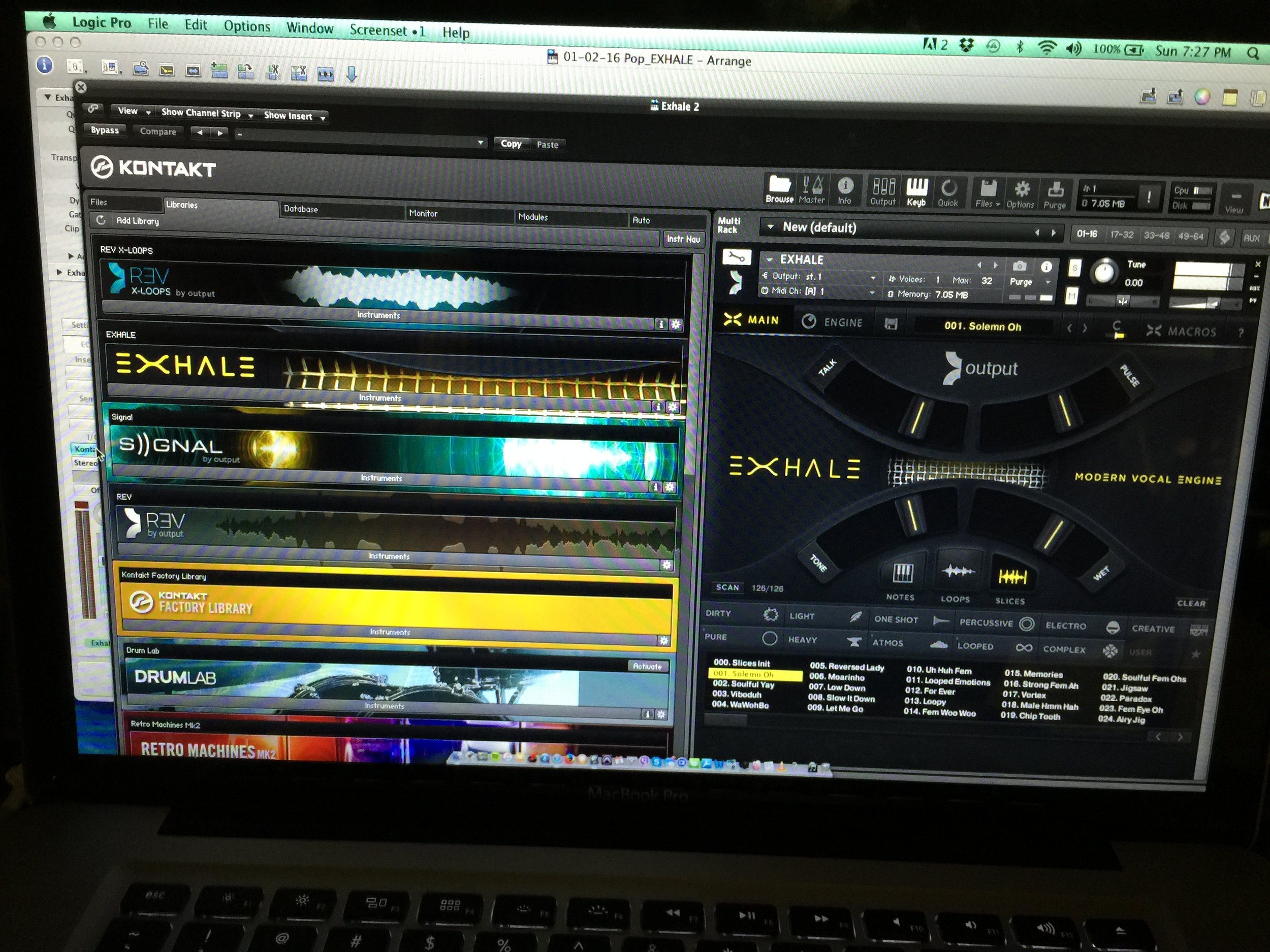Open the Options menu
Image resolution: width=1270 pixels, height=952 pixels.
tap(247, 26)
